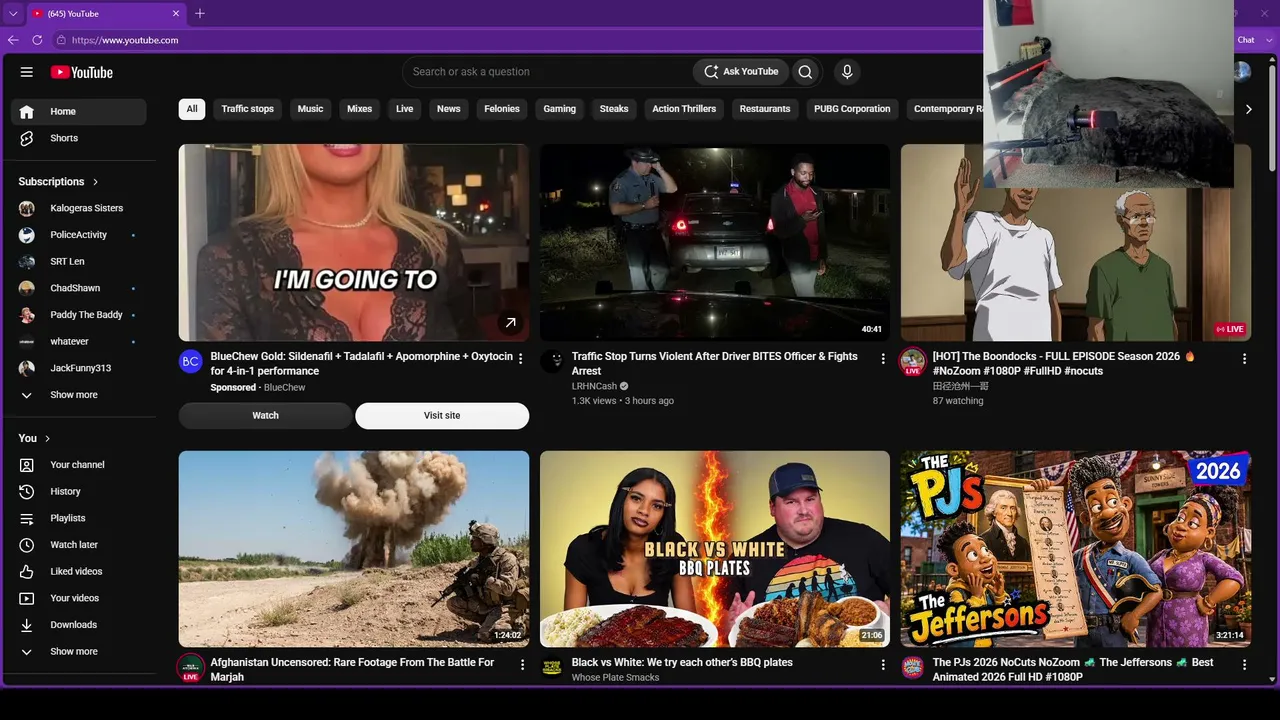
Task: Click the Boondocks live channel avatar
Action: (x=912, y=361)
